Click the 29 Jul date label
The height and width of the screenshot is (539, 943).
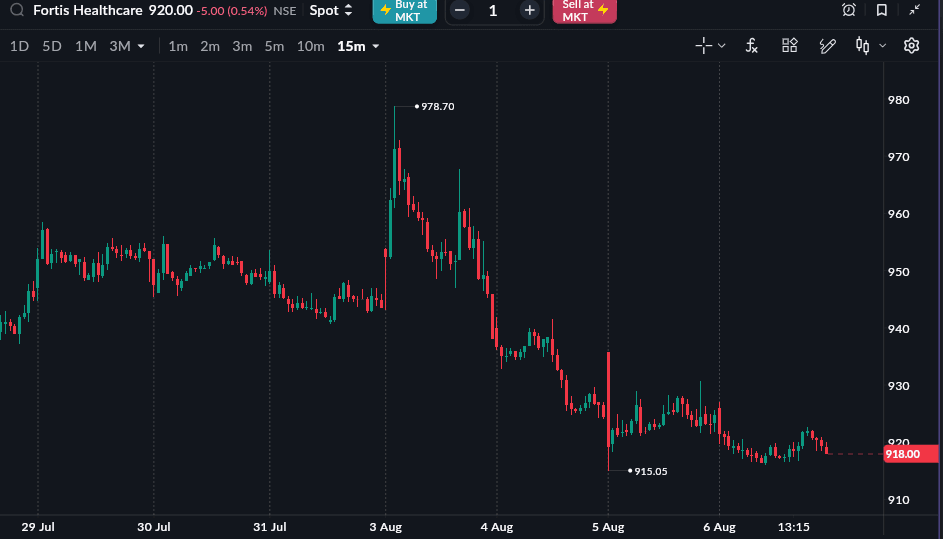(38, 528)
